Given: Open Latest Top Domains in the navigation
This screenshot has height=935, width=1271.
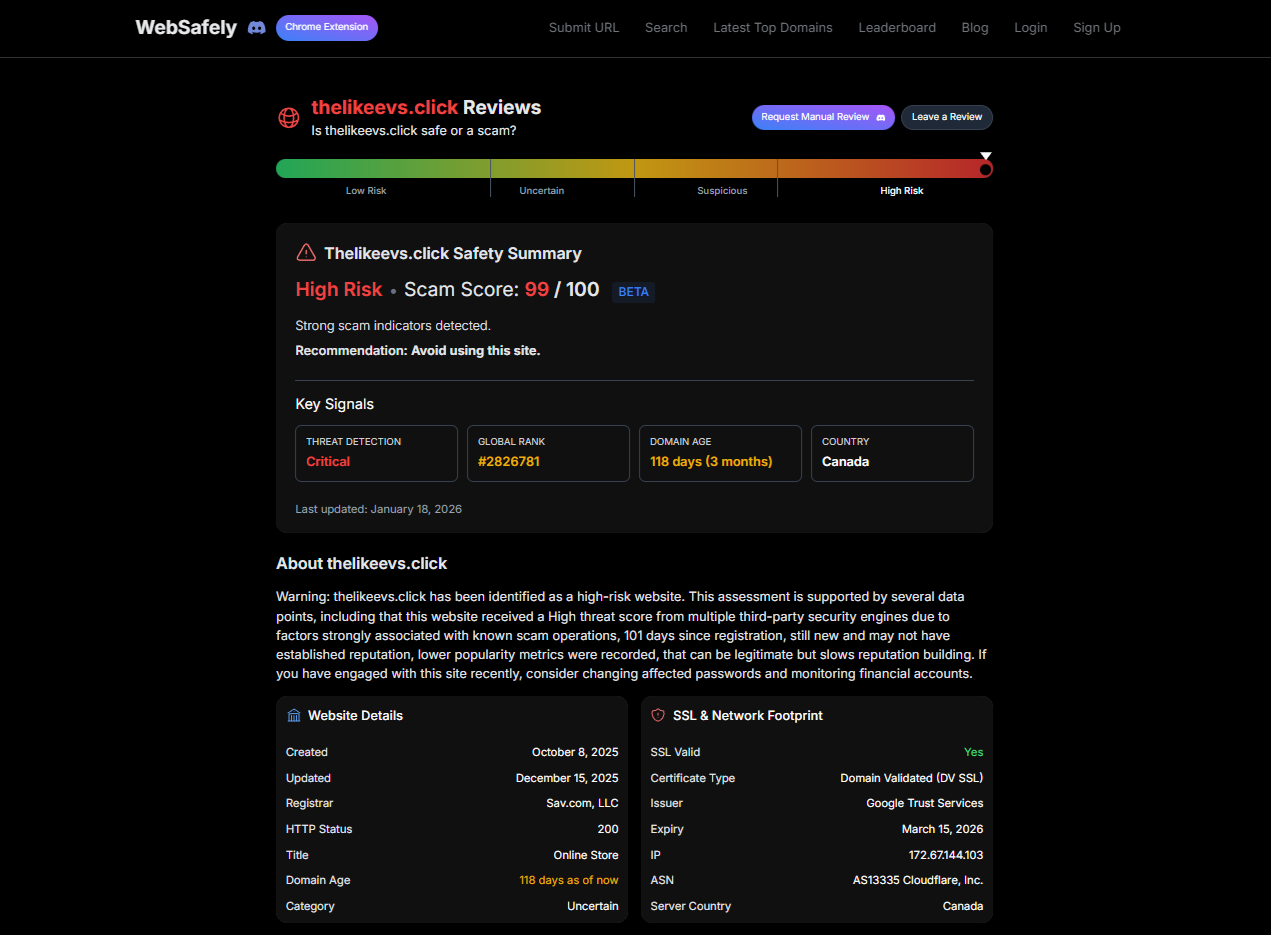Looking at the screenshot, I should tap(772, 28).
